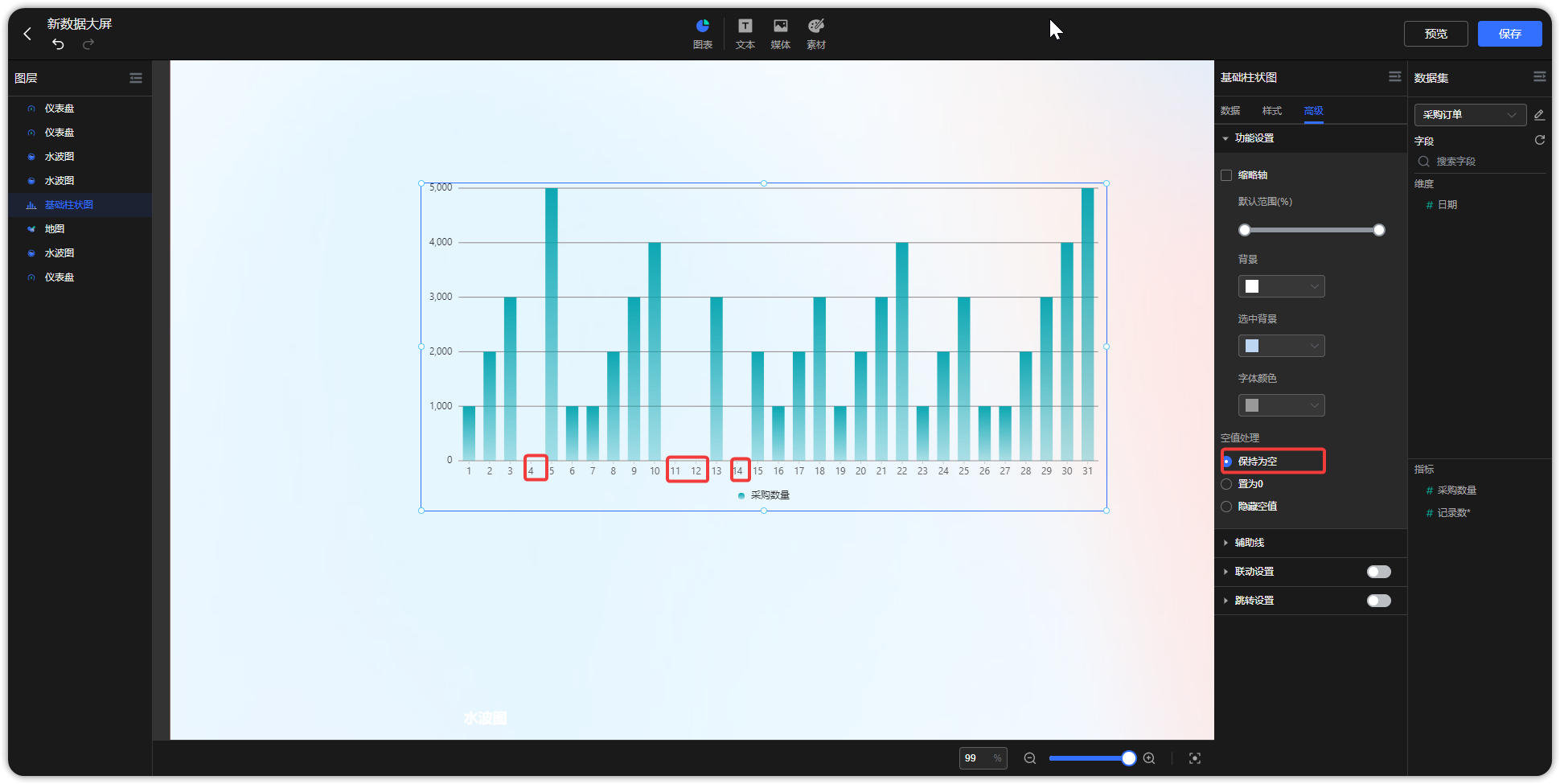1560x784 pixels.
Task: Undo the last action
Action: coord(58,43)
